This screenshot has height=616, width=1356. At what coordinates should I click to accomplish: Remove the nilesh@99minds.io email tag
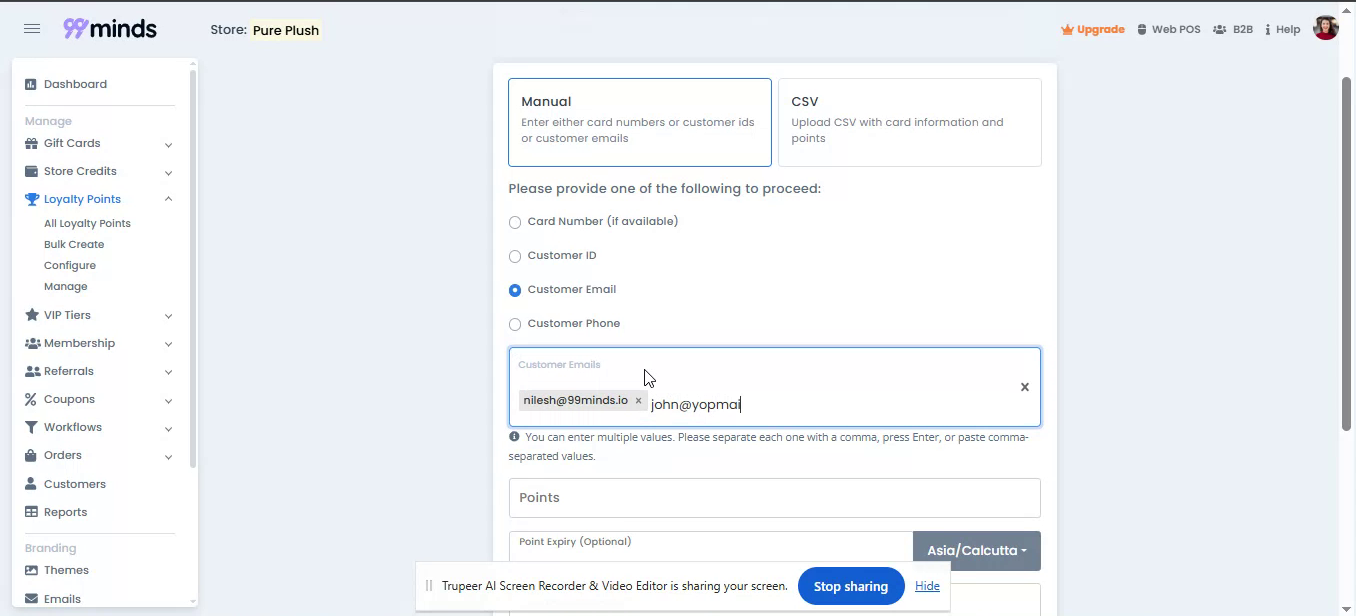coord(638,401)
